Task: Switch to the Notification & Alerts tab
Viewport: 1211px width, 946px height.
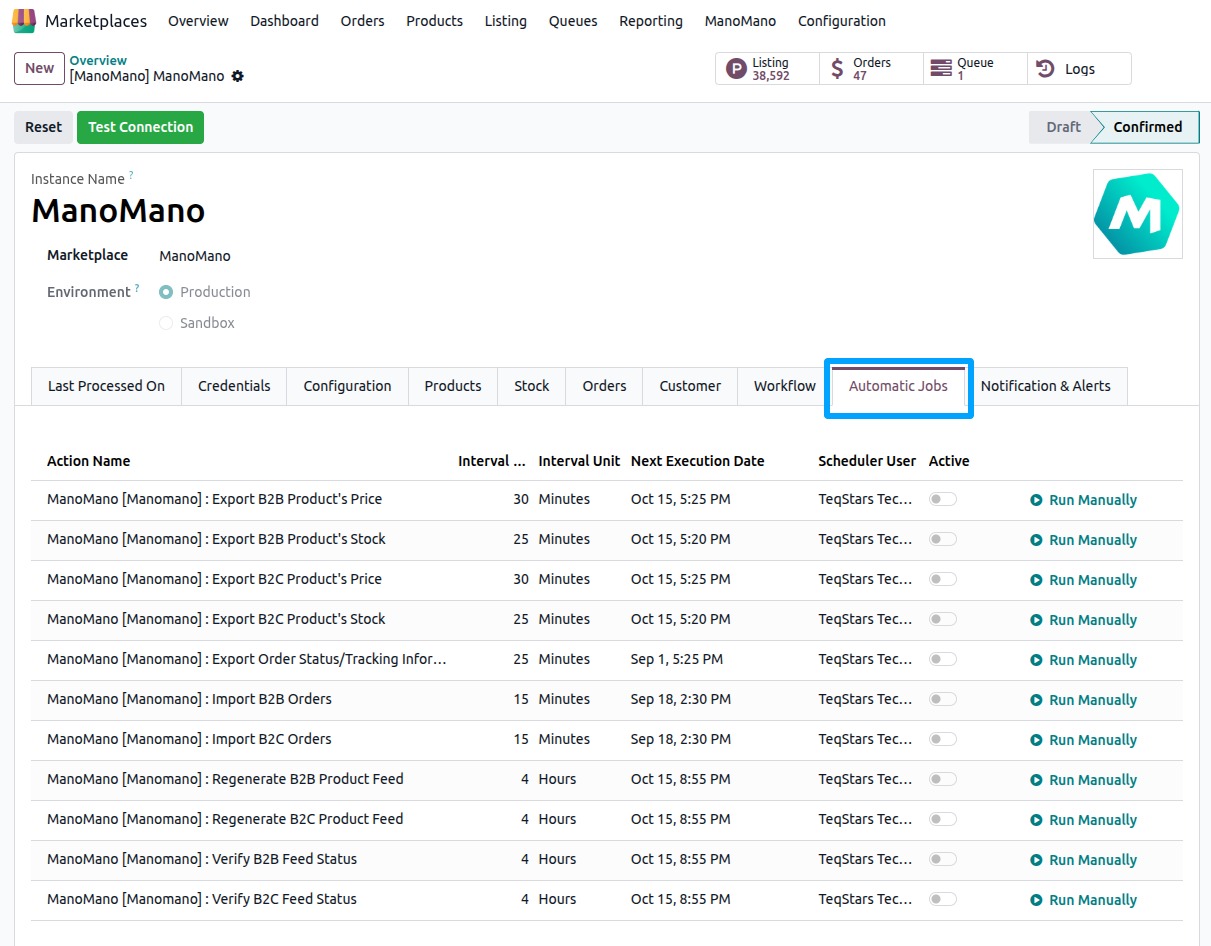Action: [x=1045, y=386]
